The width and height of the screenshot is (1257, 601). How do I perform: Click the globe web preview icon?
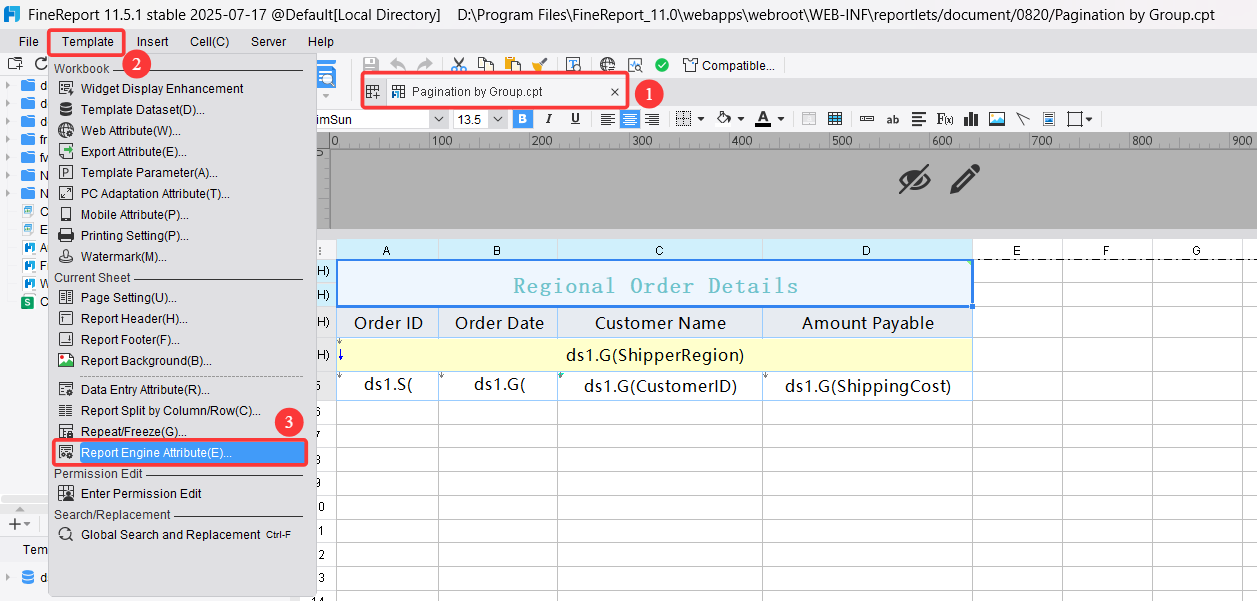click(608, 65)
